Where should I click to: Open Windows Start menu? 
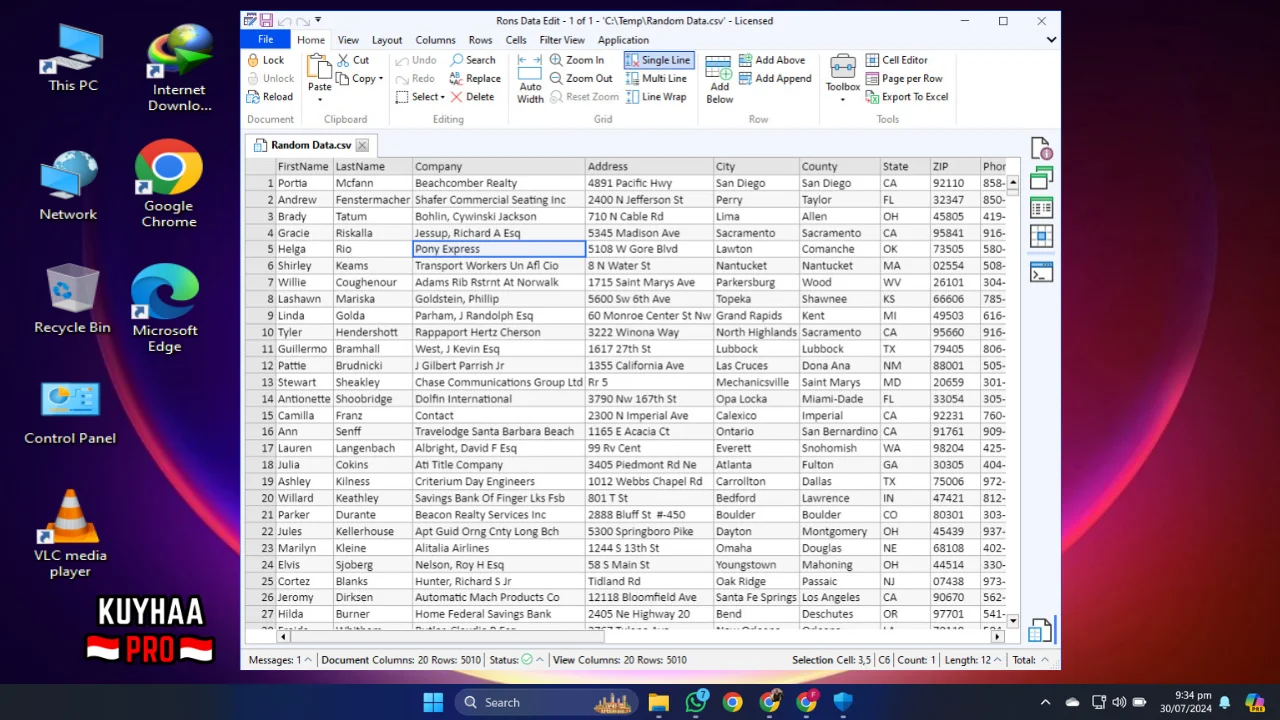[x=433, y=702]
